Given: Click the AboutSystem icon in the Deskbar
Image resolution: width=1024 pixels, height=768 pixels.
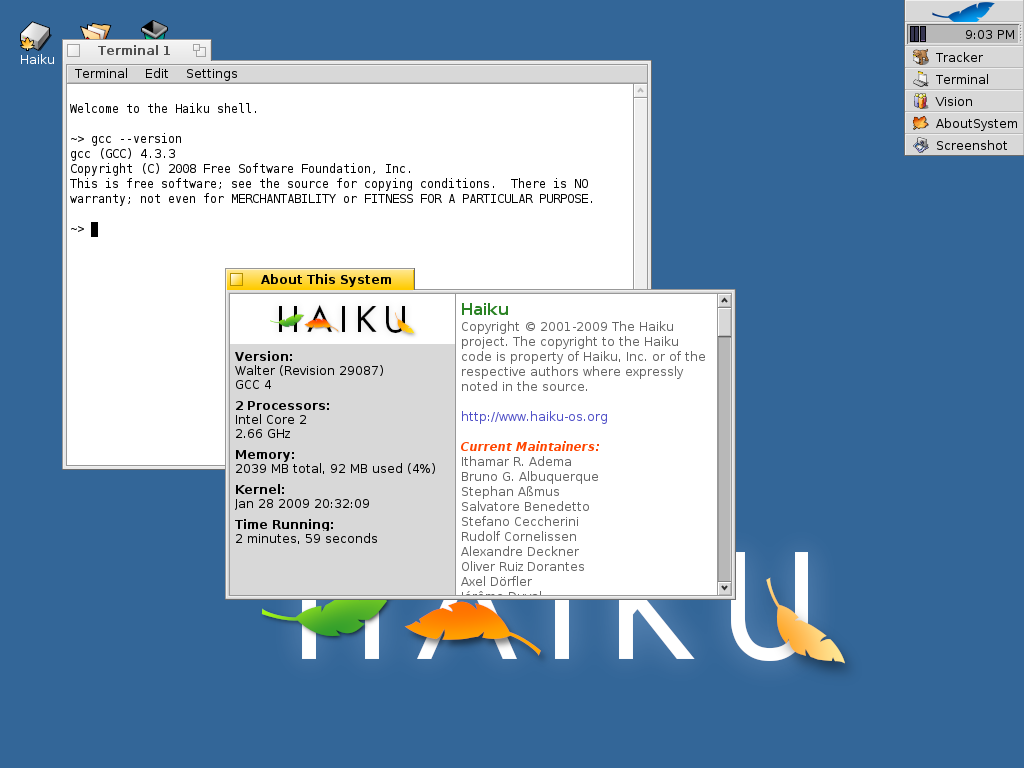Looking at the screenshot, I should click(x=921, y=123).
